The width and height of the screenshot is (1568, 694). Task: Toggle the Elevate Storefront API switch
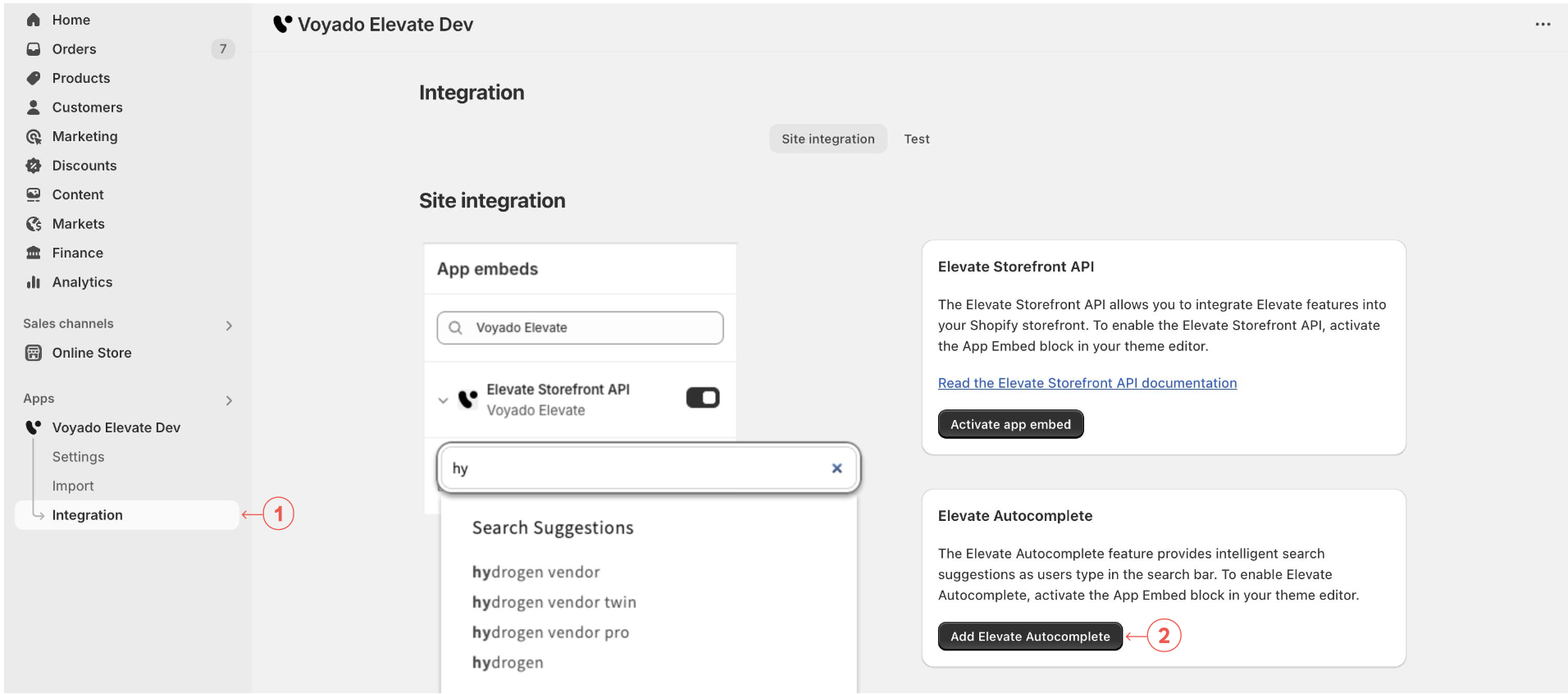(703, 398)
